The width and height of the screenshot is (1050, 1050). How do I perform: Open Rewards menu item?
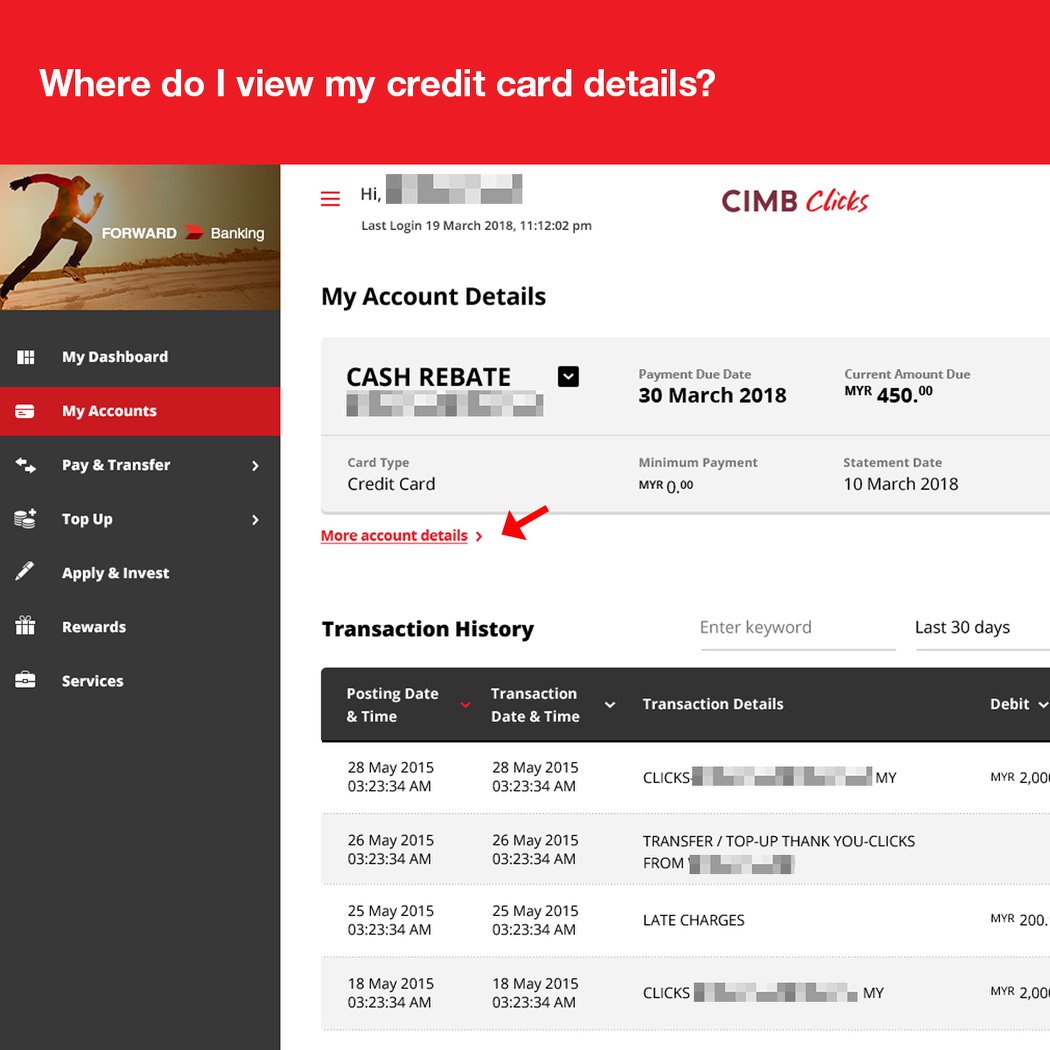140,627
